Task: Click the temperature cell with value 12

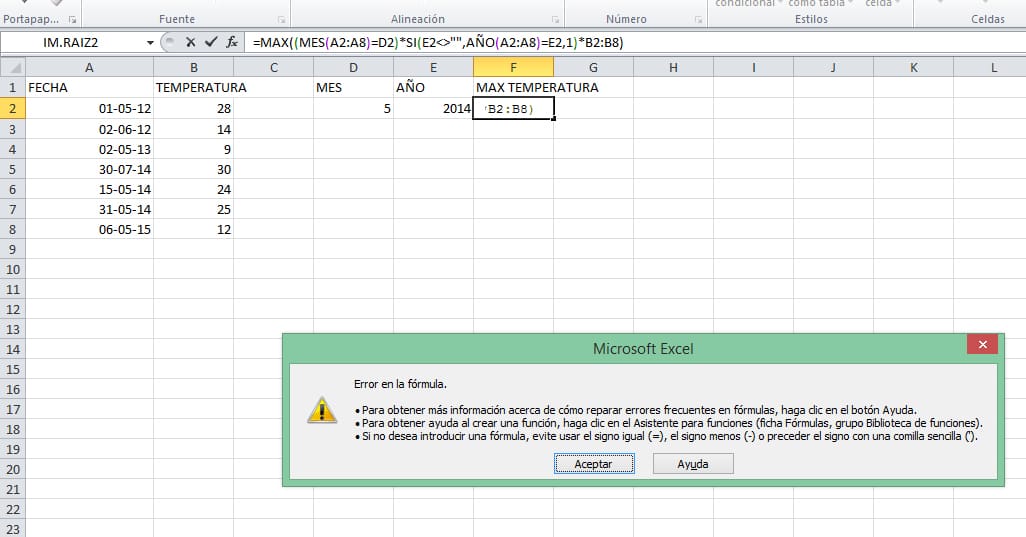Action: pyautogui.click(x=194, y=230)
